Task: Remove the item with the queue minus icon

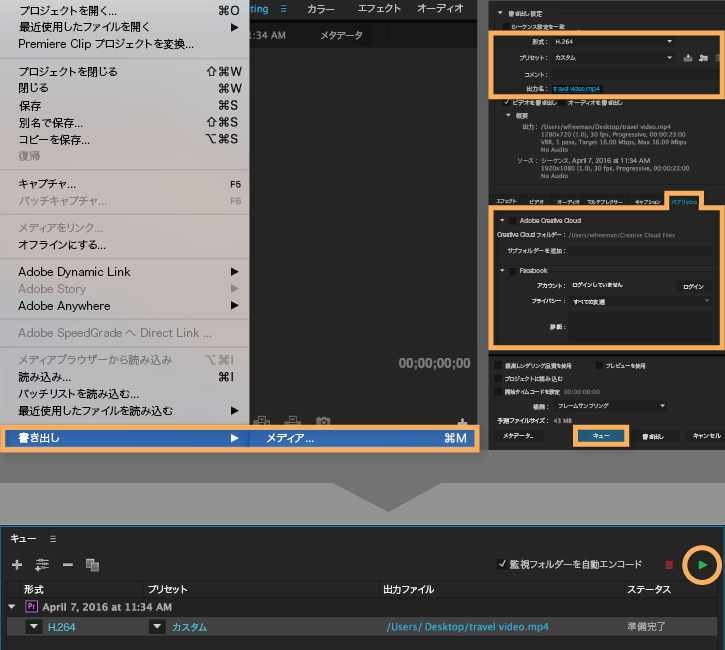Action: (x=68, y=564)
